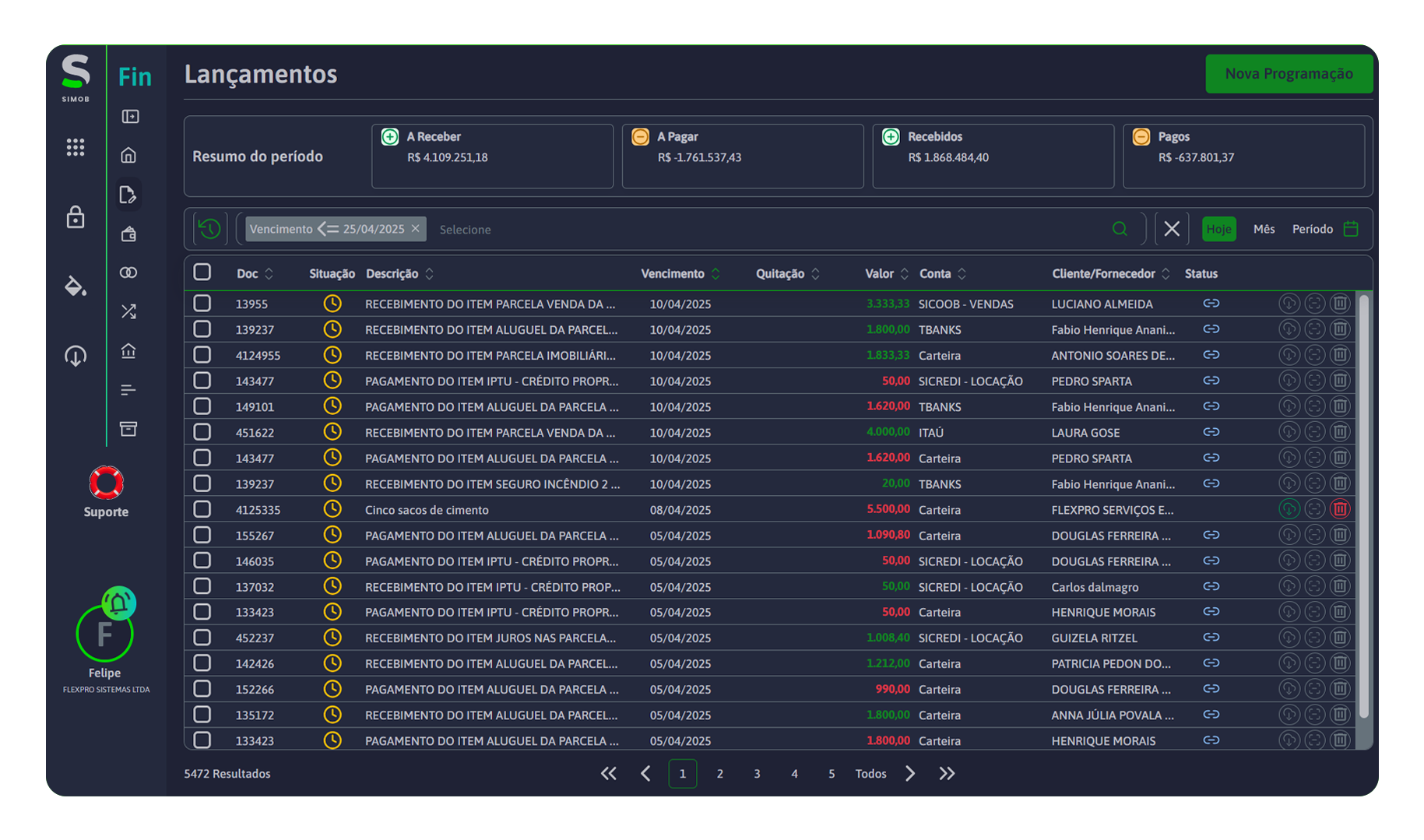Click the Nova Programação button
The height and width of the screenshot is (840, 1424).
point(1289,74)
